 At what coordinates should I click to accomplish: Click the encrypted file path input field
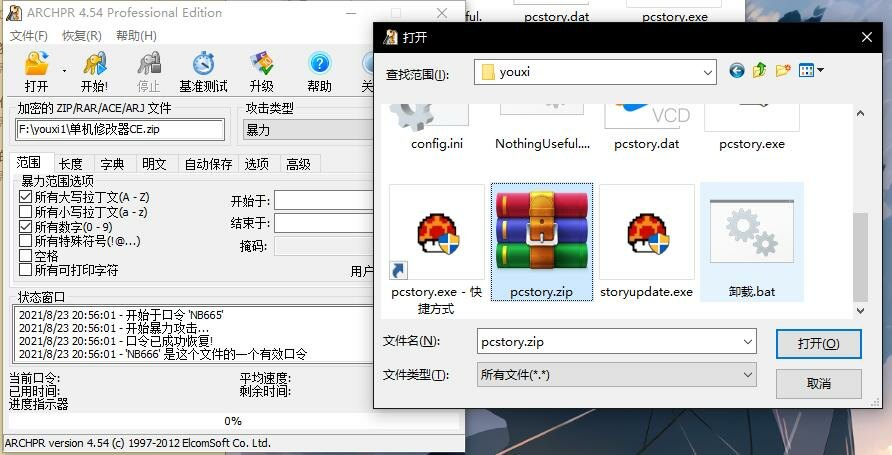point(120,130)
